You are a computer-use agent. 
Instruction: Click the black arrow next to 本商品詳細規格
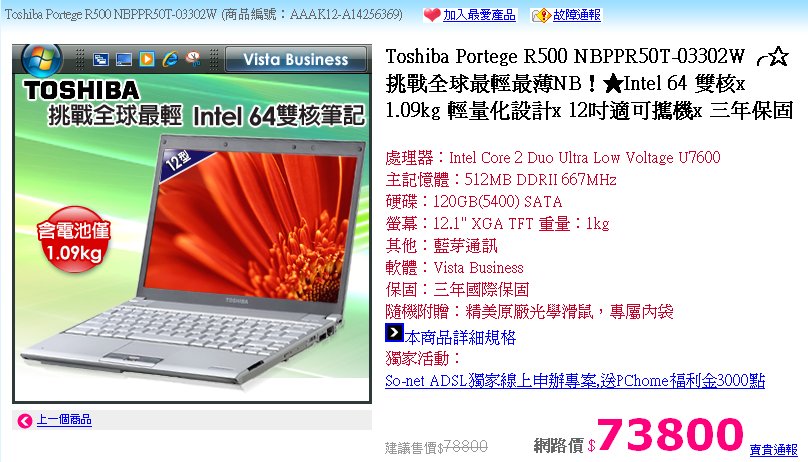click(x=394, y=332)
